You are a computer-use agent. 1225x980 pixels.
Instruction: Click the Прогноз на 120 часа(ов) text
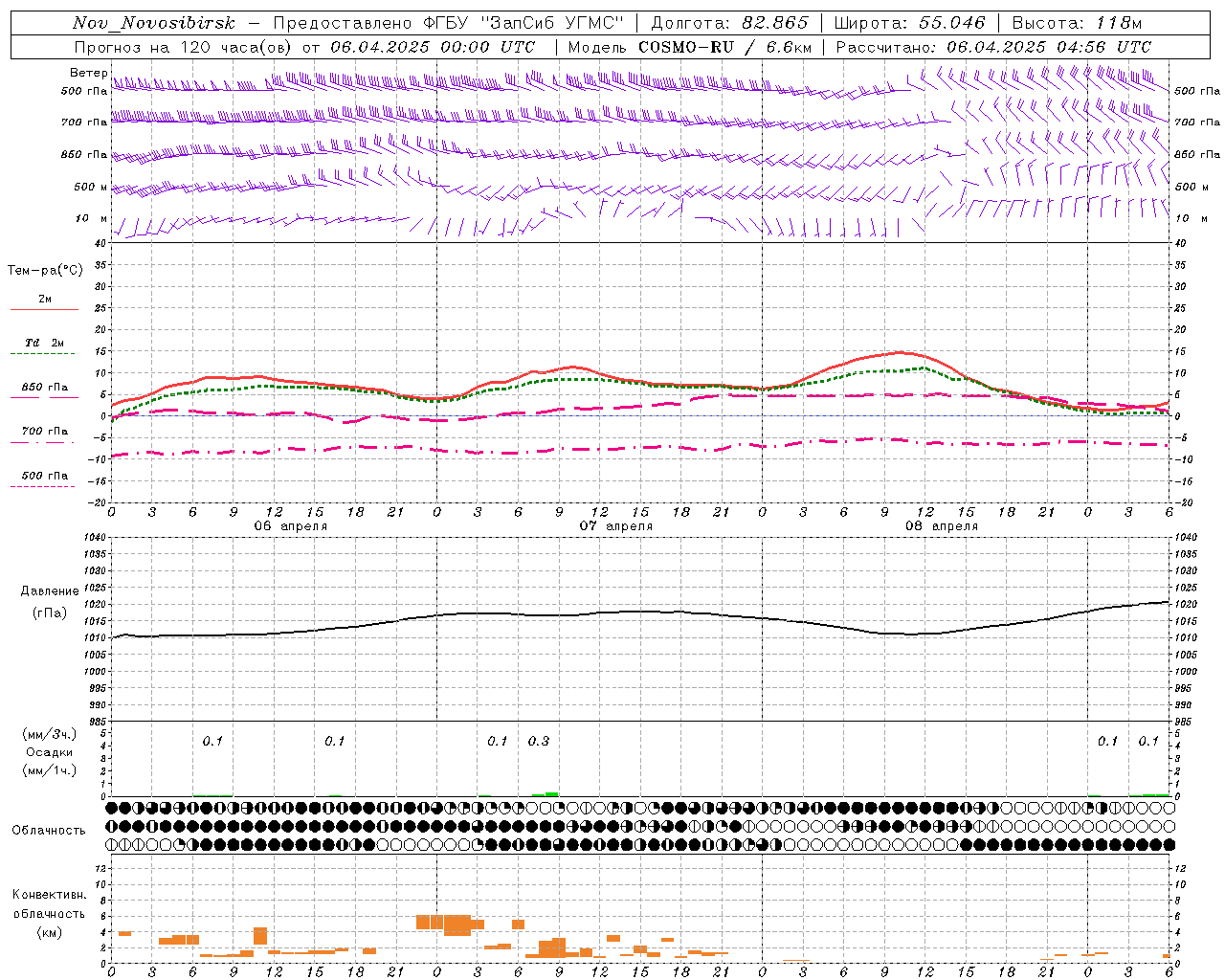184,47
